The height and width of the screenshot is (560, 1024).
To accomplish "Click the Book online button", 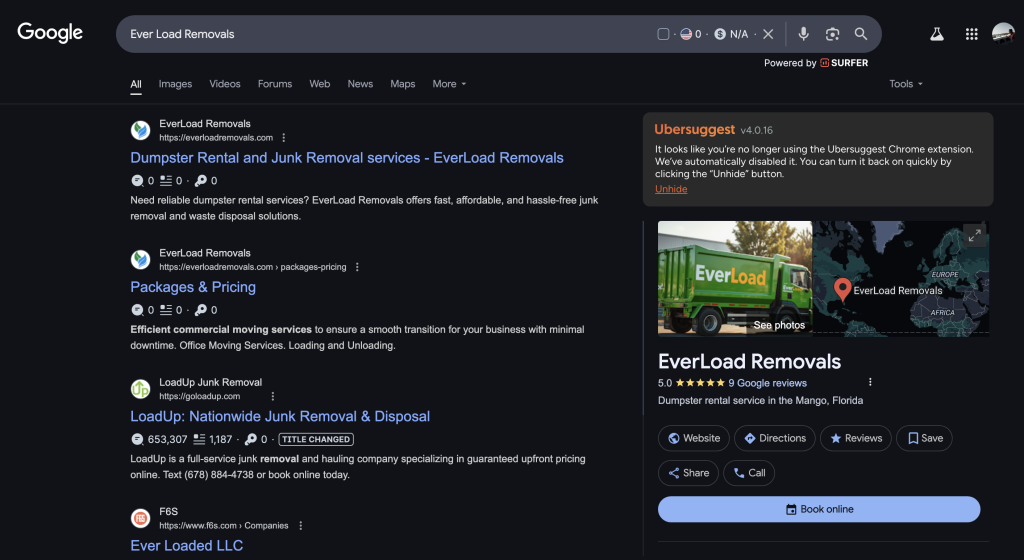I will [819, 509].
